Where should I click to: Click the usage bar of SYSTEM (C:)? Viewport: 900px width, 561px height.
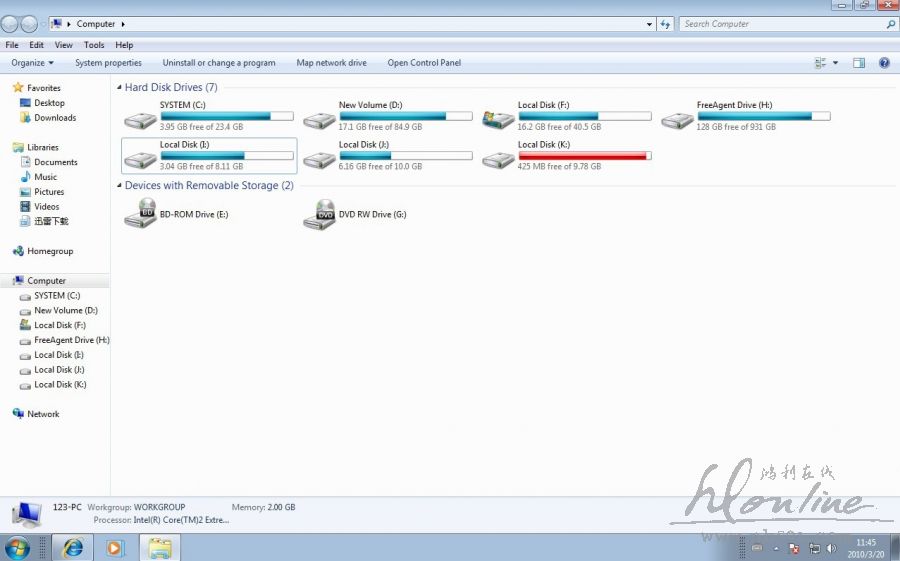tap(227, 116)
